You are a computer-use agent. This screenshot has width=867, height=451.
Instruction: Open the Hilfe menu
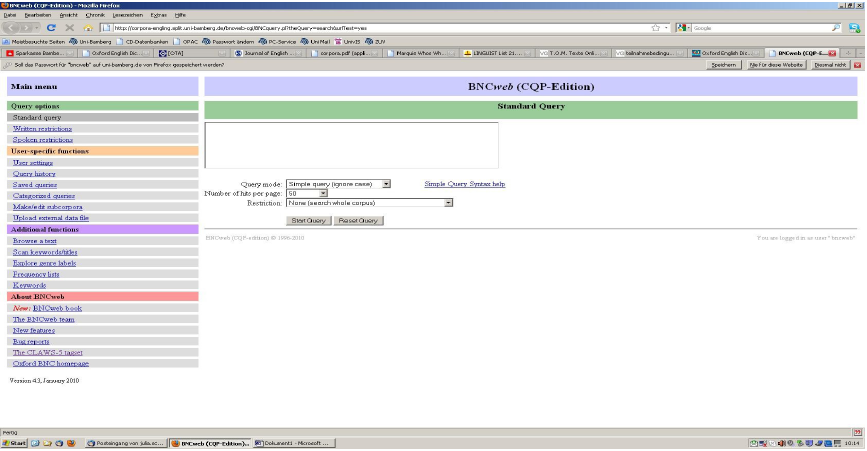(x=180, y=15)
